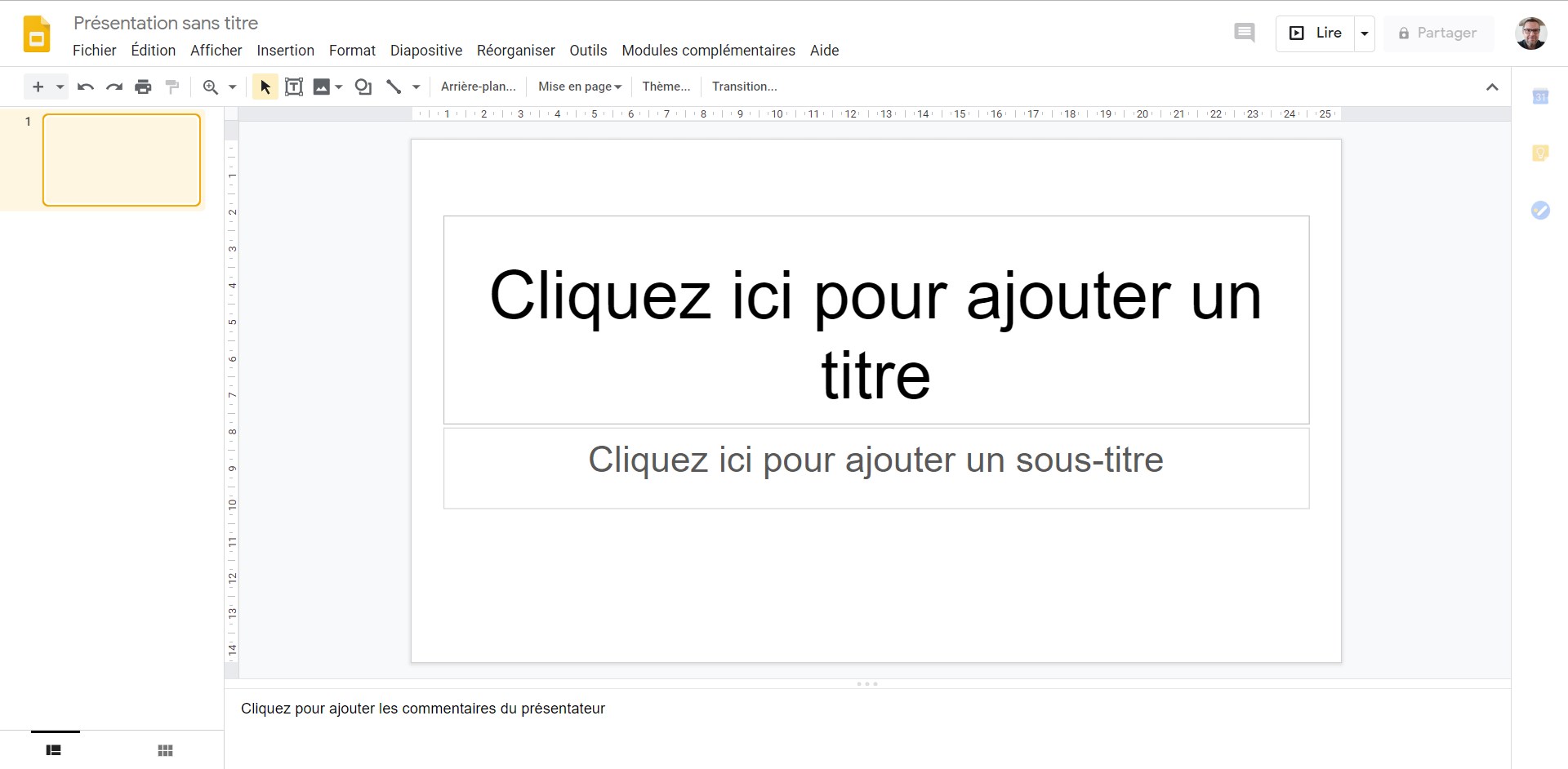Open the Tasks side panel icon

coord(1540,211)
